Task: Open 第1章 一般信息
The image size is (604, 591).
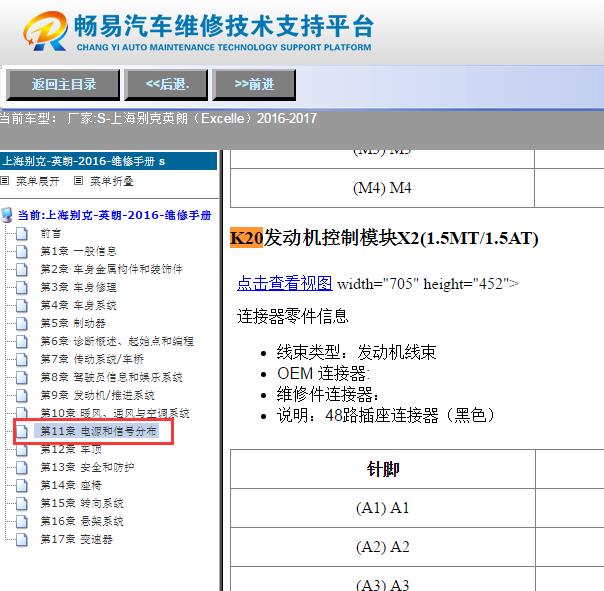Action: click(x=79, y=251)
